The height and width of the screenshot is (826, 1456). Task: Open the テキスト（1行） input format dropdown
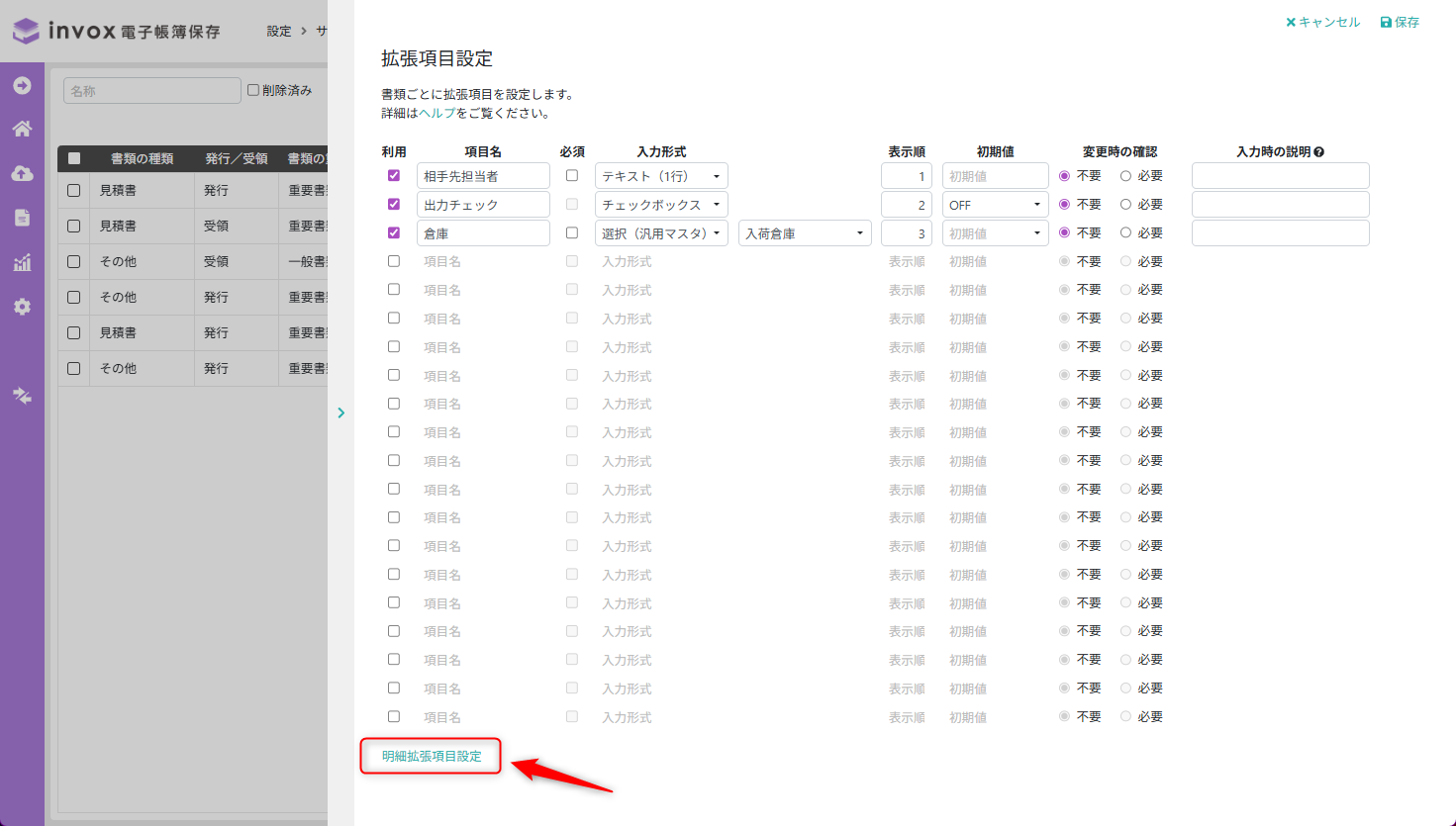tap(661, 176)
